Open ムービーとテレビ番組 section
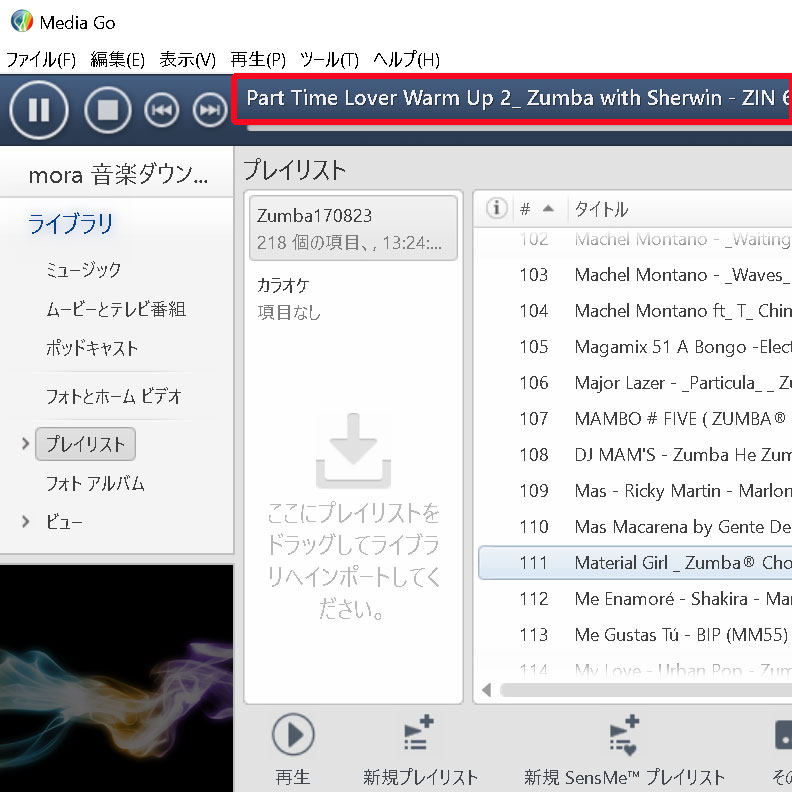The height and width of the screenshot is (792, 792). 116,309
